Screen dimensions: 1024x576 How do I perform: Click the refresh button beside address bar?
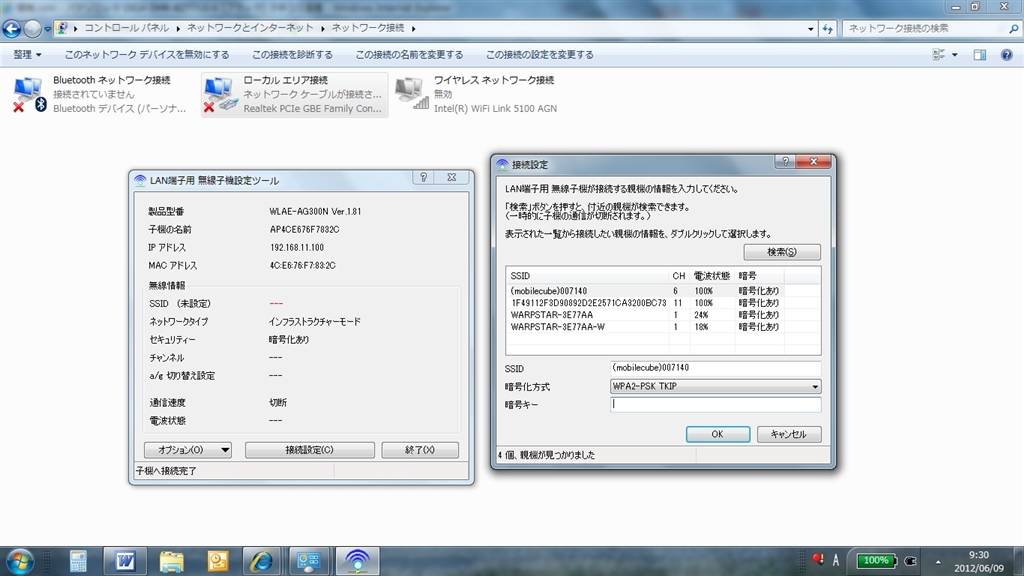click(827, 29)
